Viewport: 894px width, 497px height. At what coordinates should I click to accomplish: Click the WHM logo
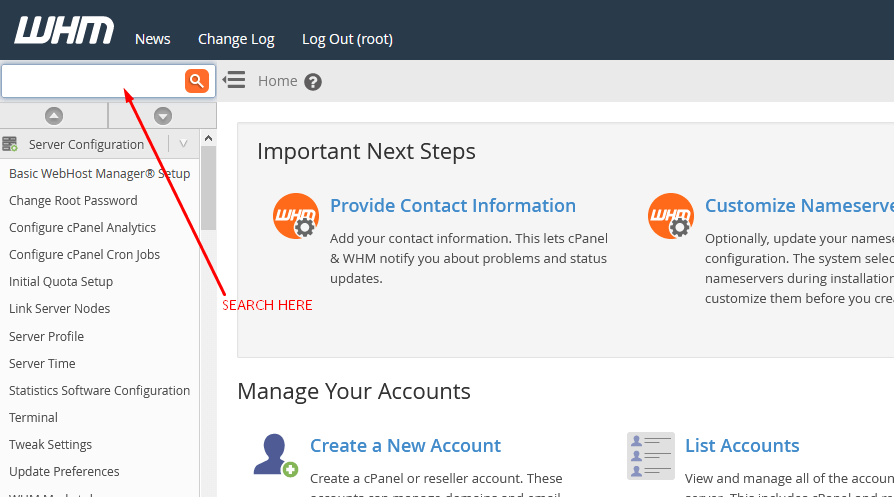click(x=64, y=30)
